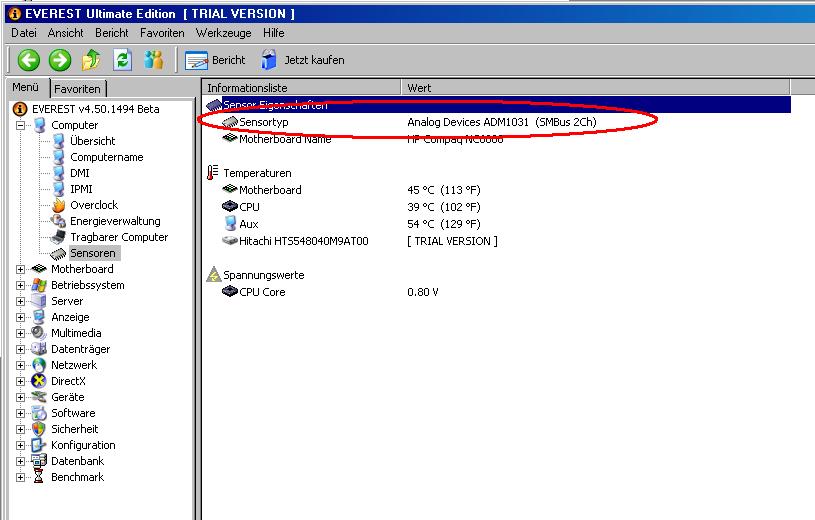The image size is (815, 520).
Task: Switch to the Menü tab
Action: point(26,87)
